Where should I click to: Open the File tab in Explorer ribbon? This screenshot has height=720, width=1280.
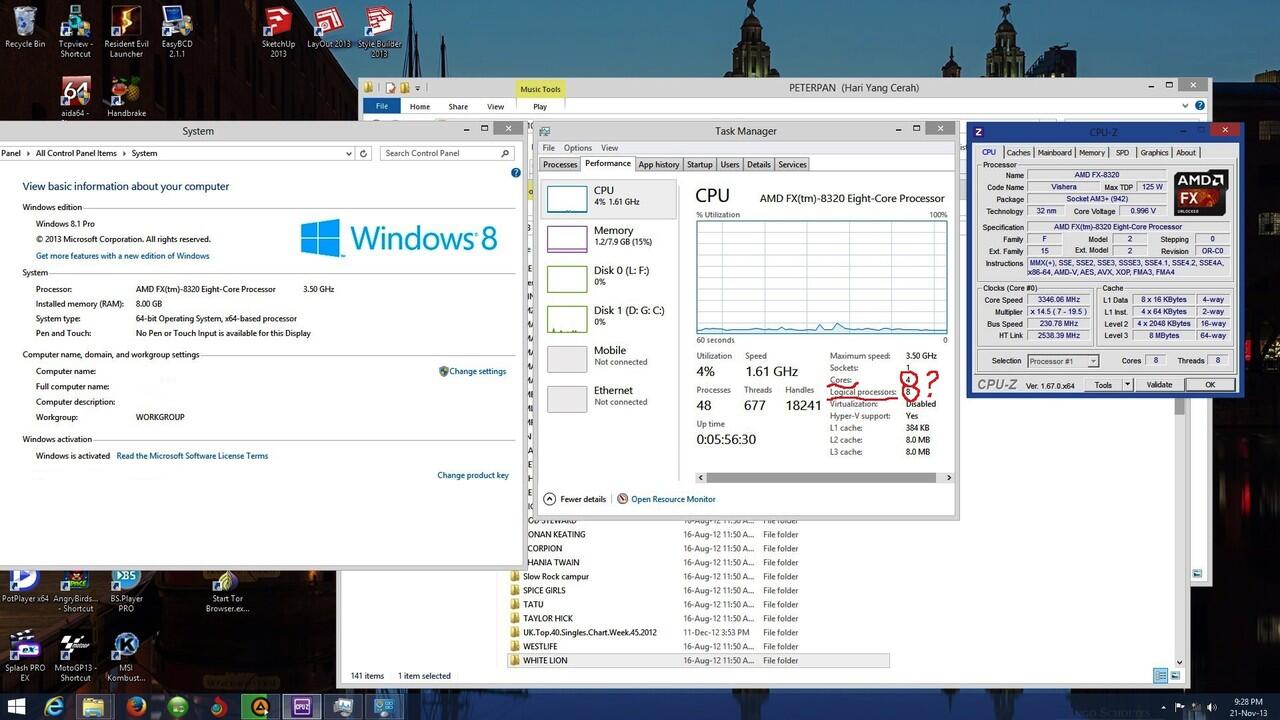point(381,106)
